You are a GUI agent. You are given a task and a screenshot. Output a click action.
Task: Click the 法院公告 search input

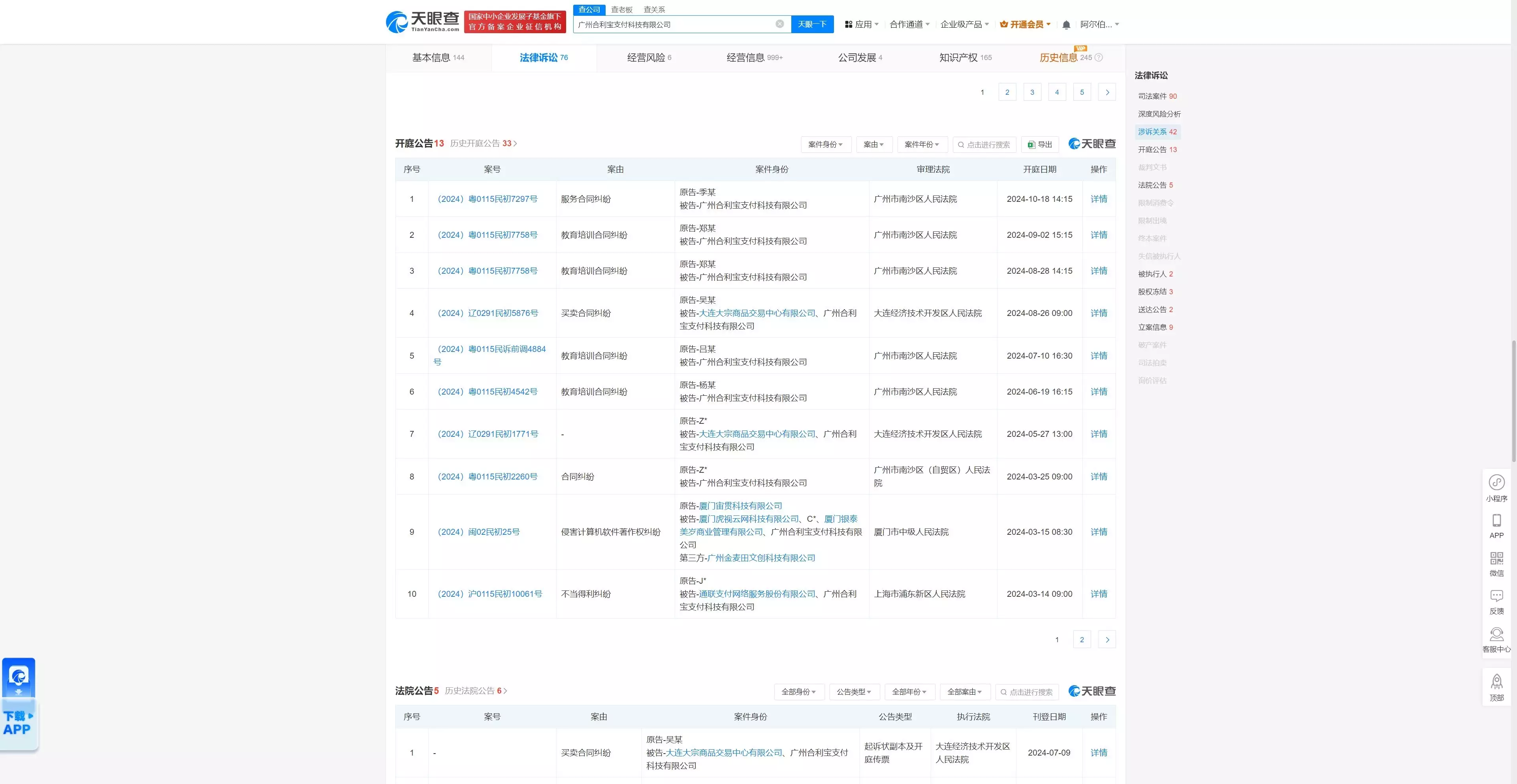[1027, 692]
